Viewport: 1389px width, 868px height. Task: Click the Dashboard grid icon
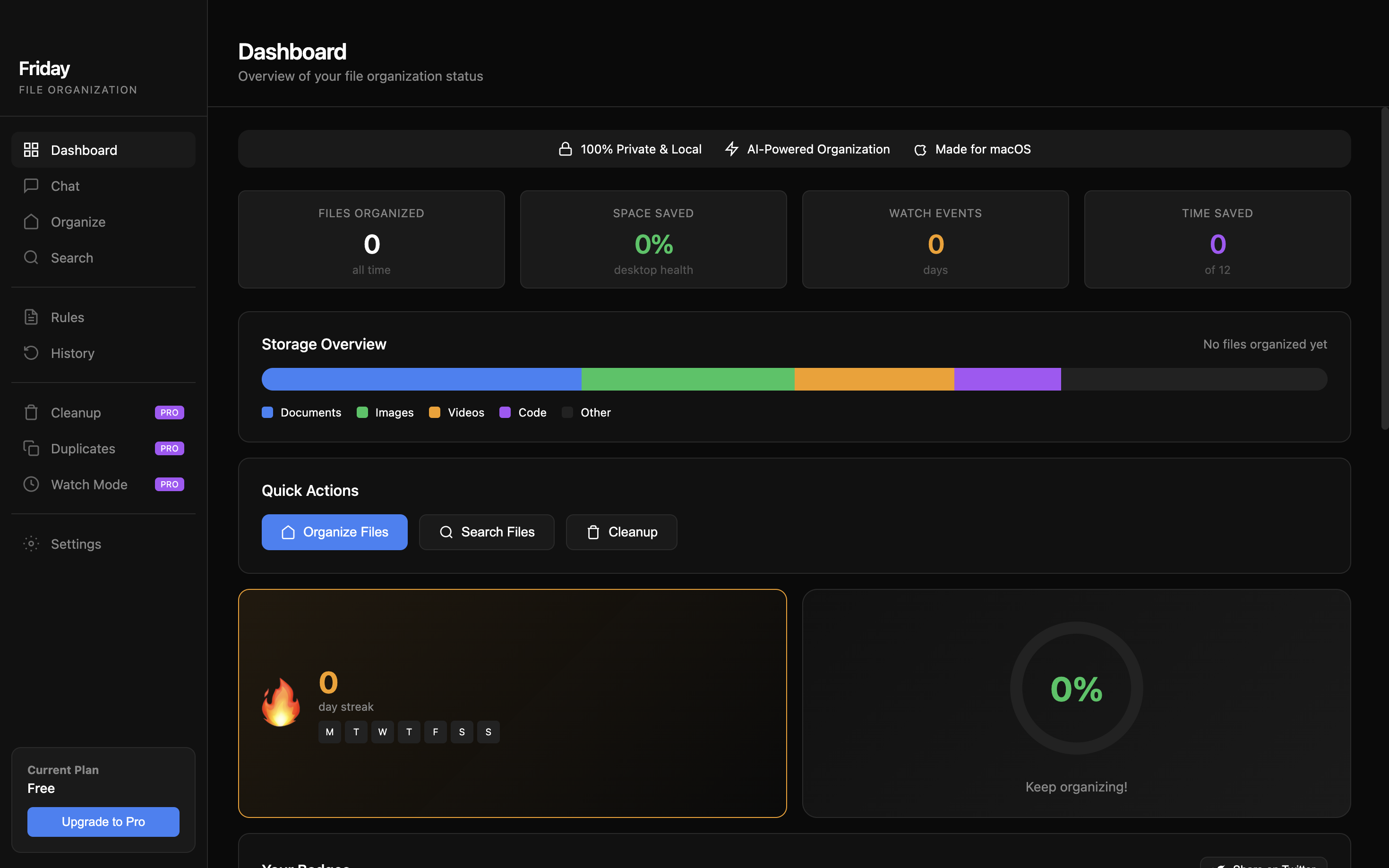pos(31,149)
